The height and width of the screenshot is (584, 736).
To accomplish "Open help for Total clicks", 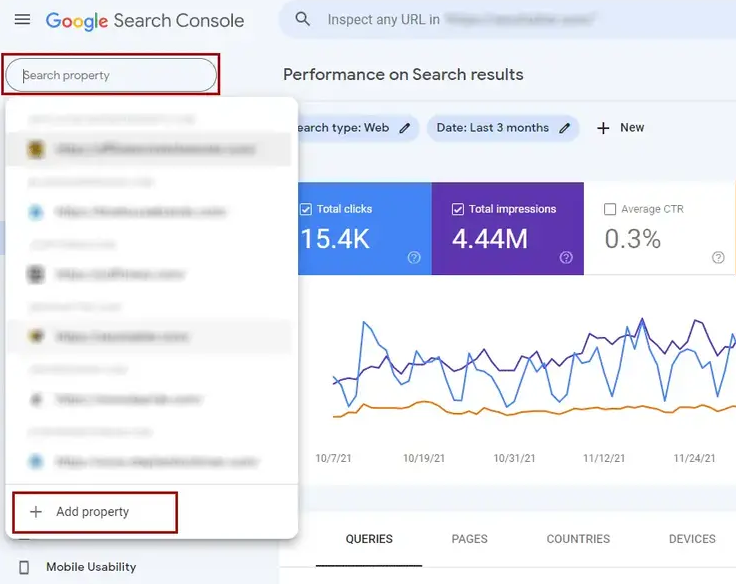I will 414,257.
